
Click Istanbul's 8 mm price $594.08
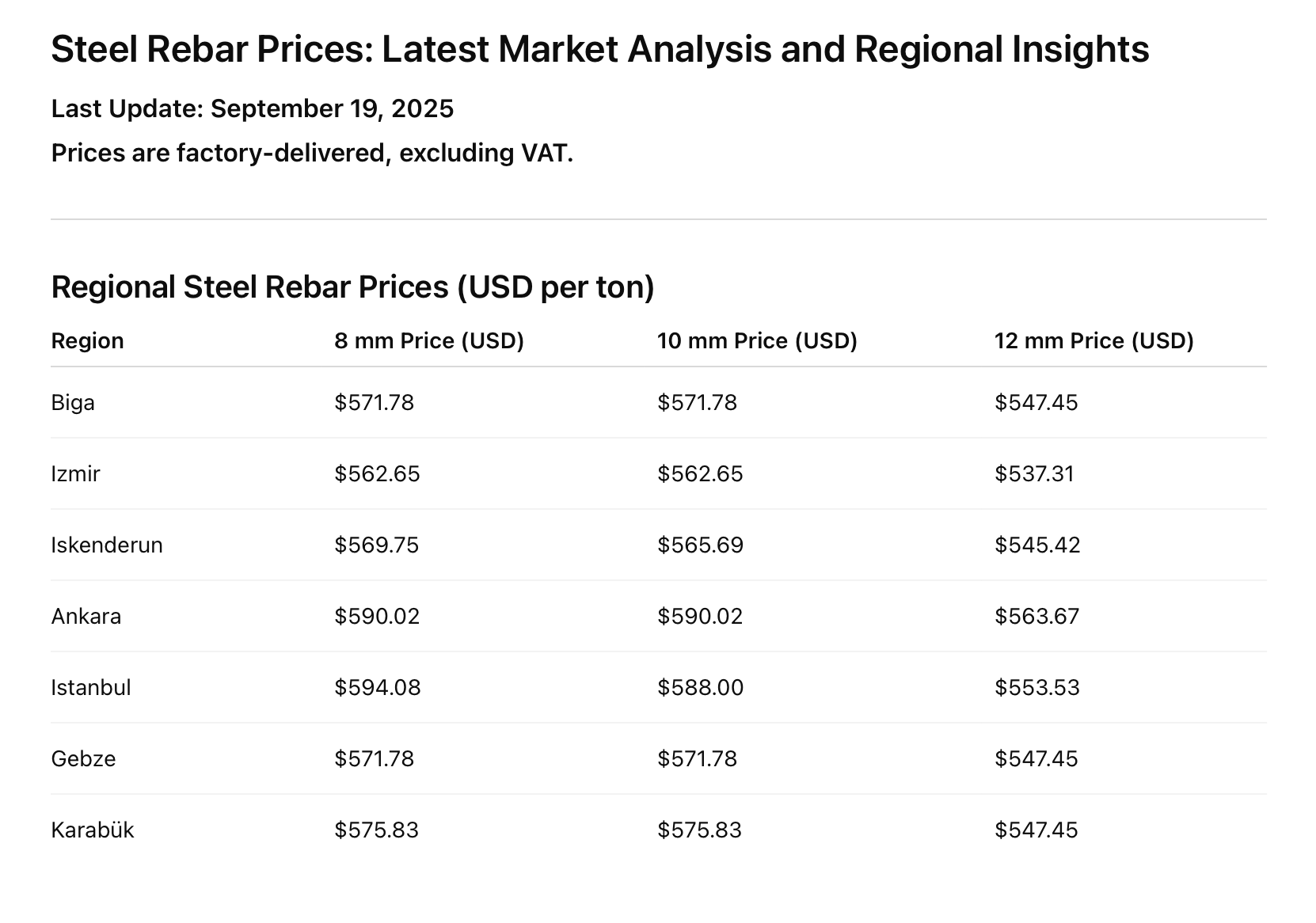coord(377,687)
